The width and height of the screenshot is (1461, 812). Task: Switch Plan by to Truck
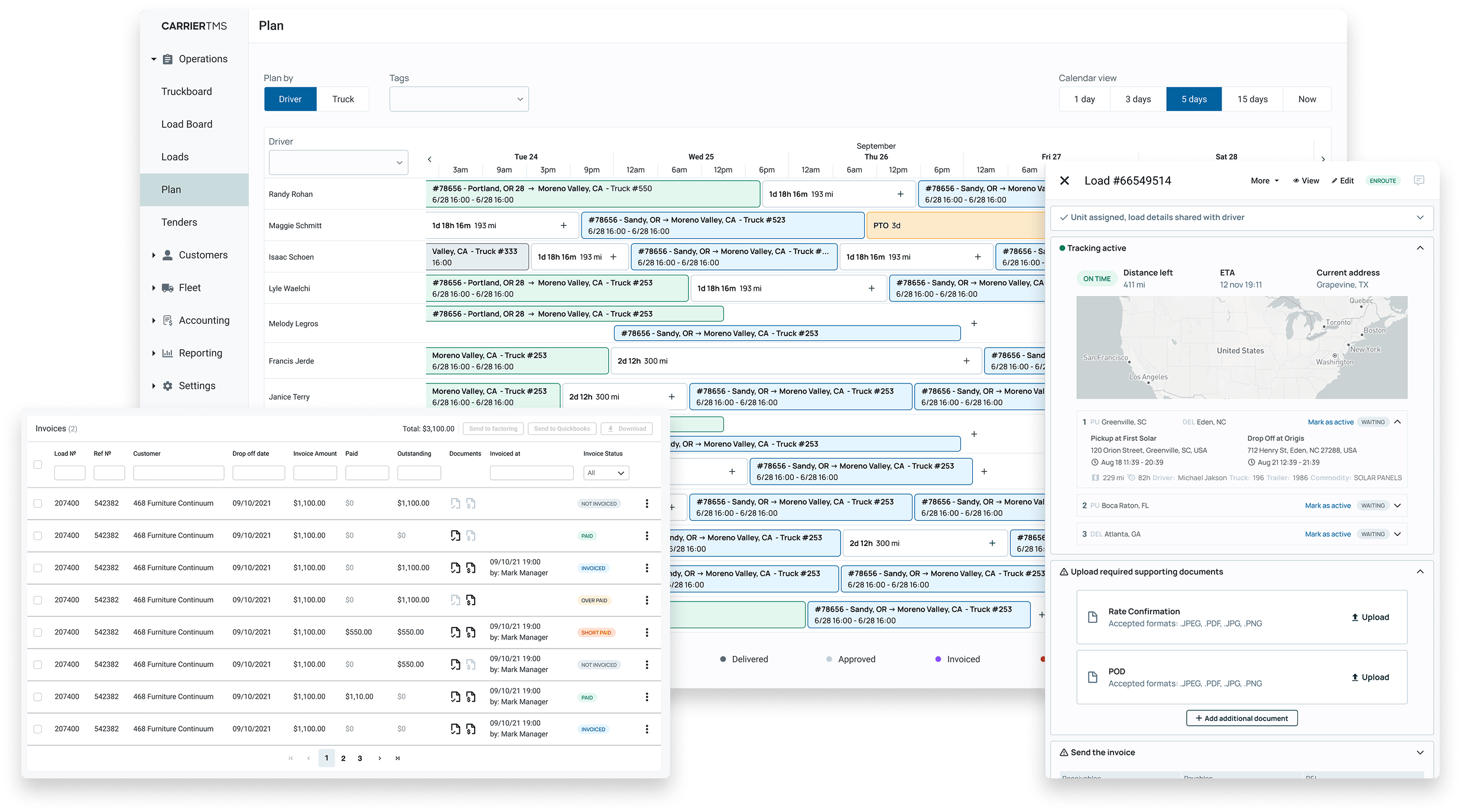(343, 99)
